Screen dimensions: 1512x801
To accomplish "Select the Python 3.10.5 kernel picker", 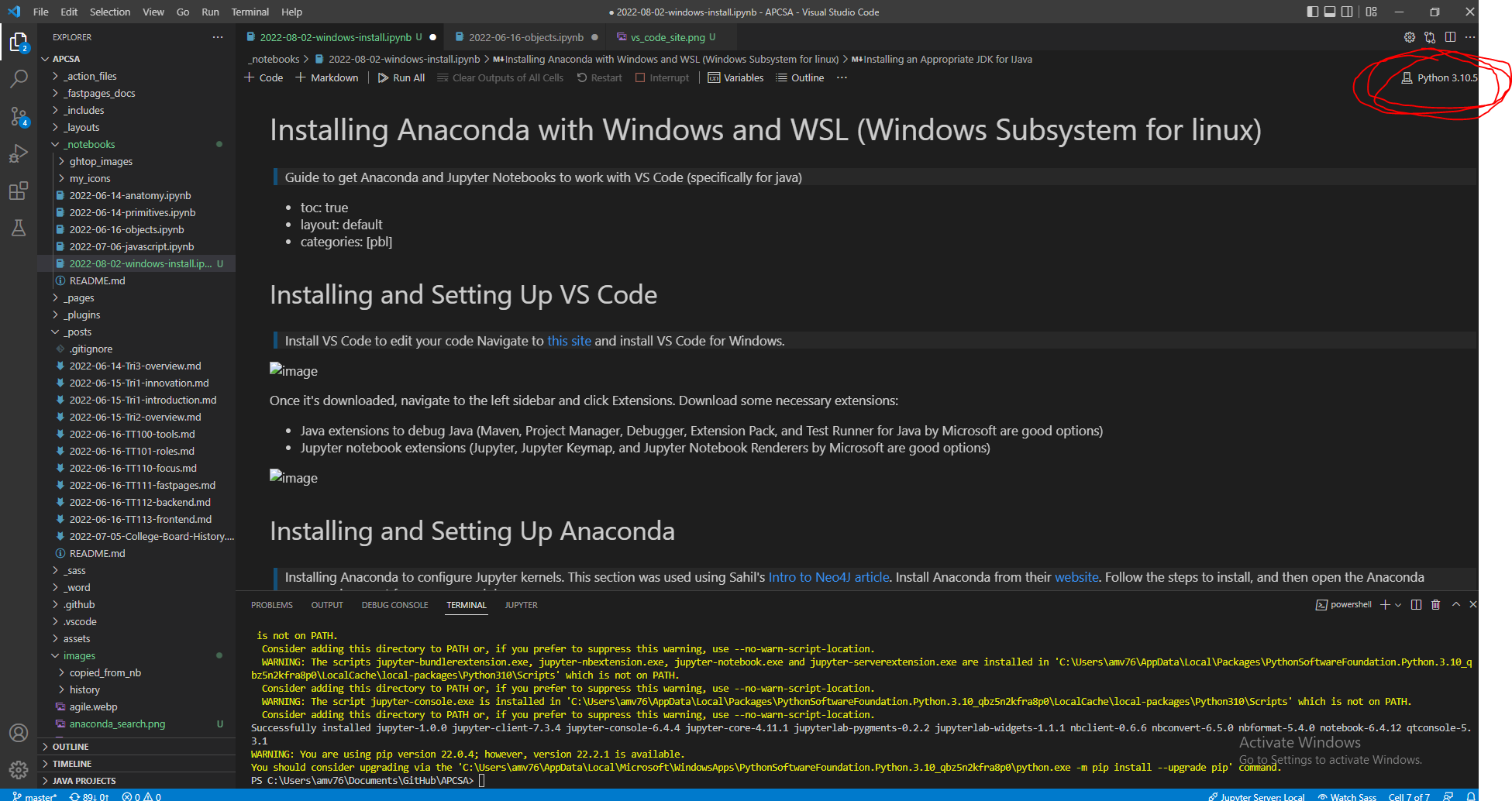I will point(1439,77).
